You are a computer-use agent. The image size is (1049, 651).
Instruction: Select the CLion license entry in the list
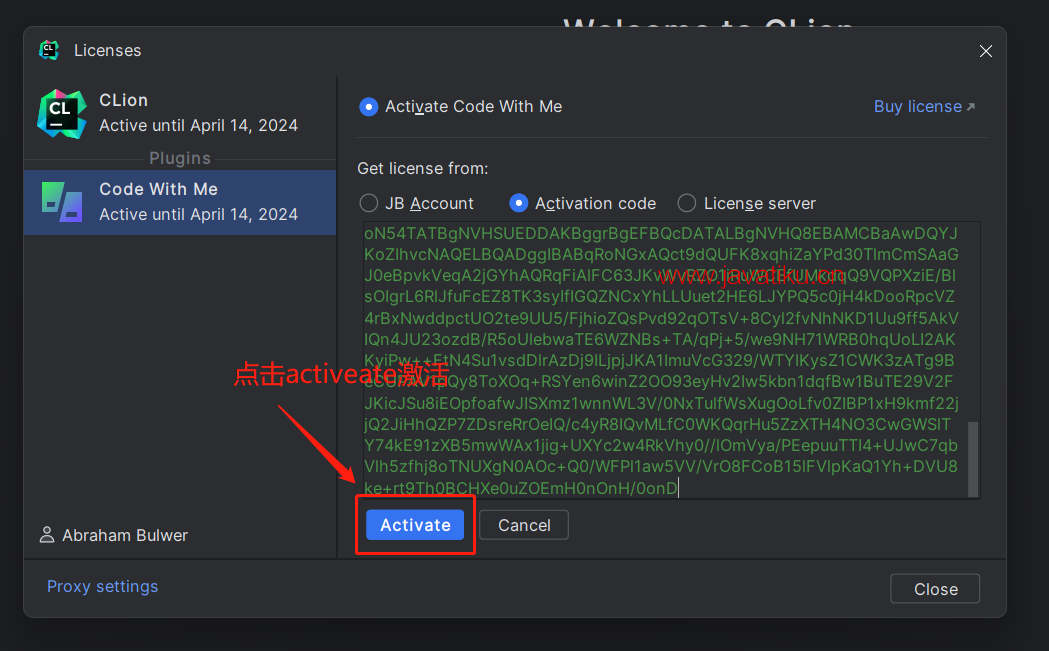pyautogui.click(x=180, y=113)
